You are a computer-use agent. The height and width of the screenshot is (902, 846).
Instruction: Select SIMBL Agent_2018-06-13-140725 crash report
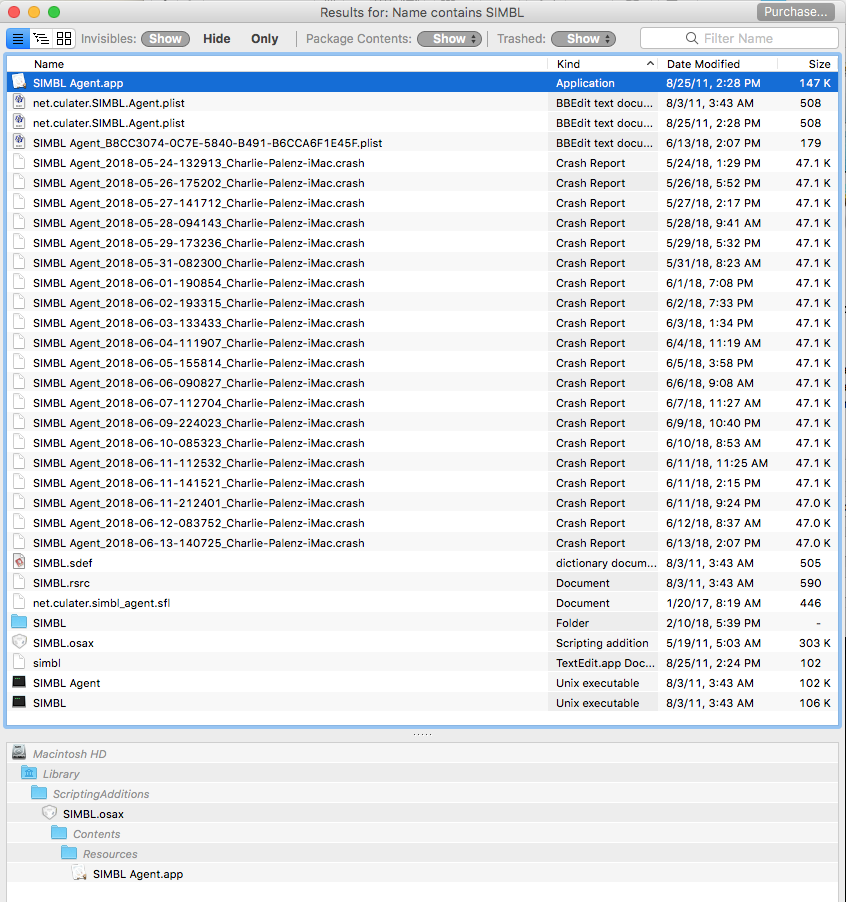pyautogui.click(x=422, y=542)
